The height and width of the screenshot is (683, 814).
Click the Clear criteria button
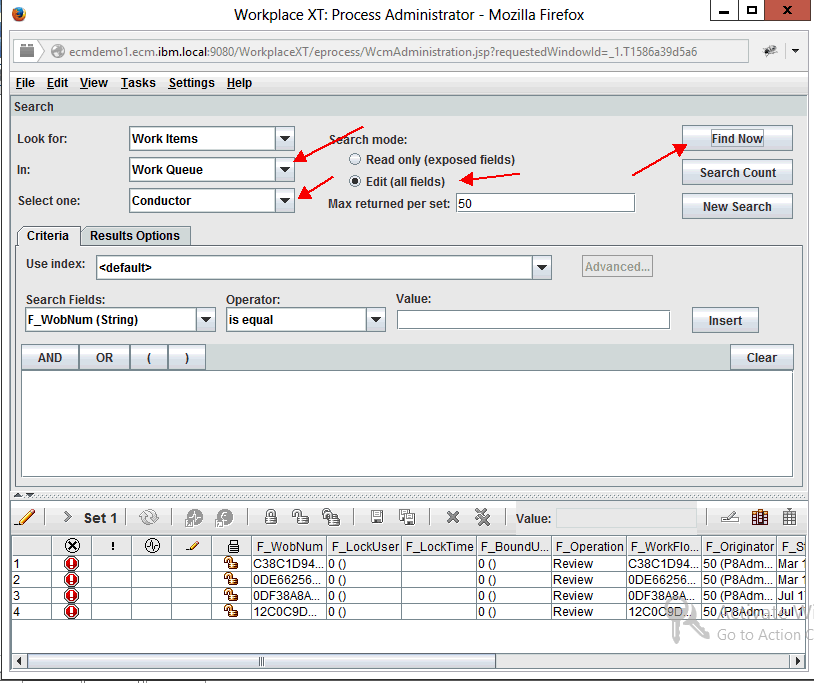pyautogui.click(x=762, y=358)
